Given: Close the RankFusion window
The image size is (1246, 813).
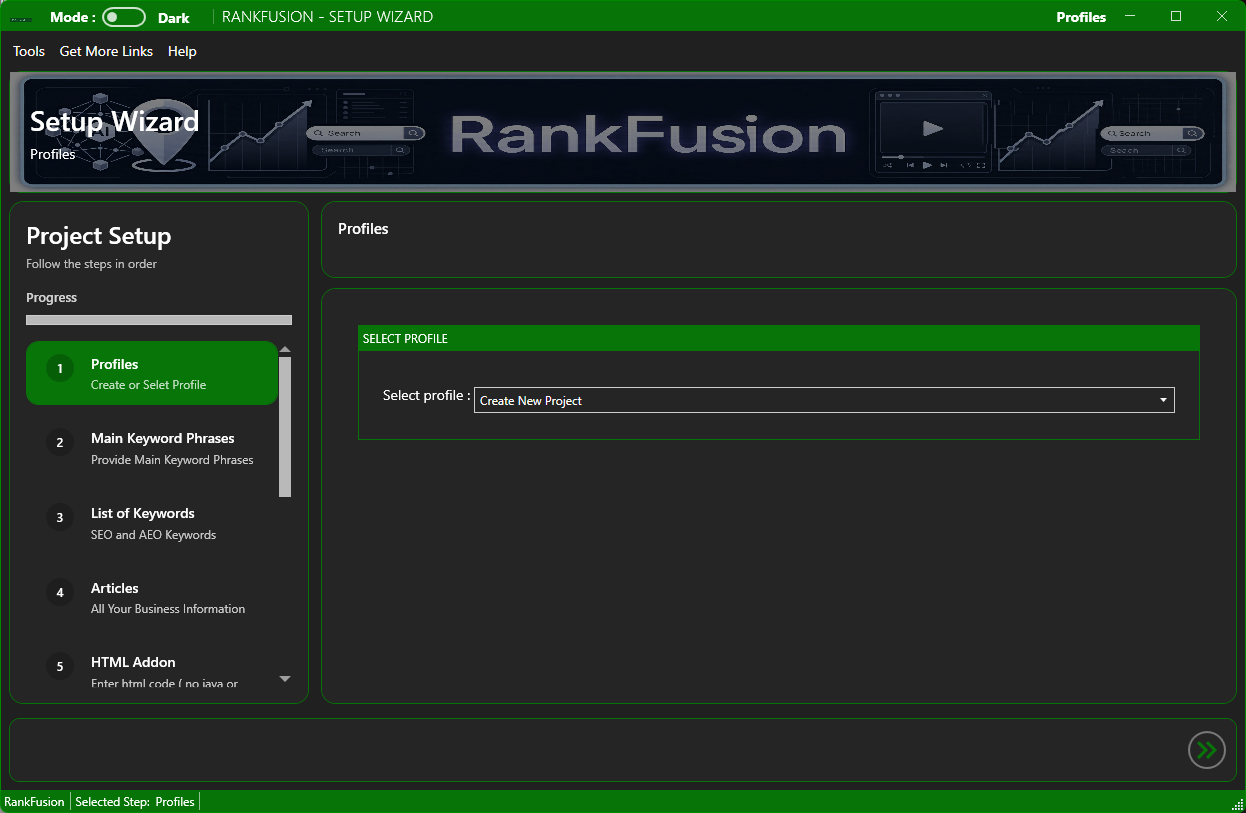Looking at the screenshot, I should click(1221, 16).
